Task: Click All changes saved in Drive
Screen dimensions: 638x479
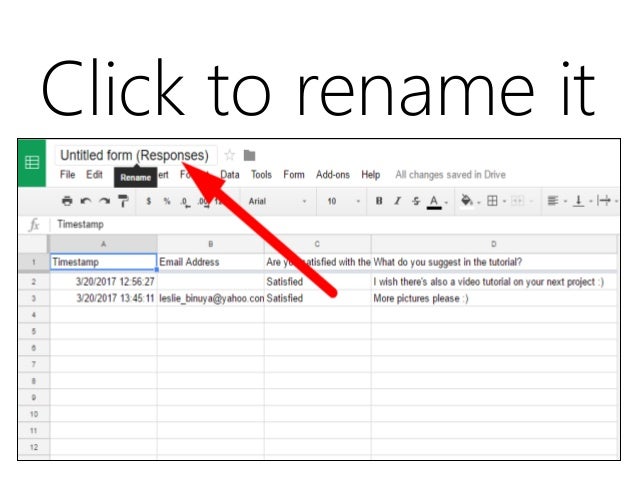Action: [450, 175]
